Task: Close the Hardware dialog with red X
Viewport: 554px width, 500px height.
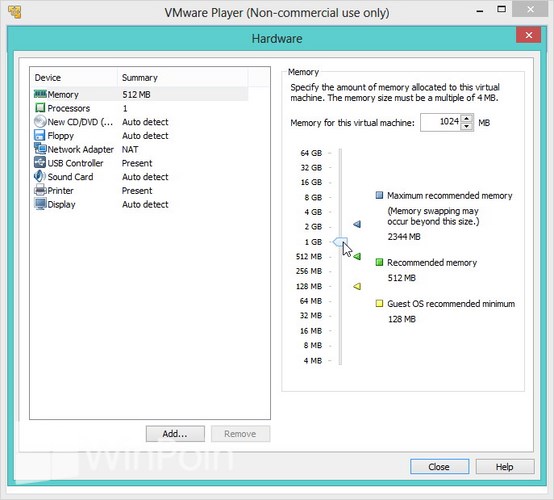Action: point(529,35)
